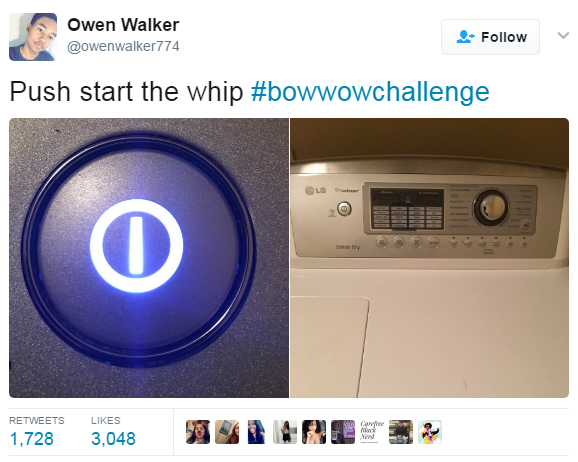578x462 pixels.
Task: Open the @owenwalker774 handle link
Action: (123, 46)
